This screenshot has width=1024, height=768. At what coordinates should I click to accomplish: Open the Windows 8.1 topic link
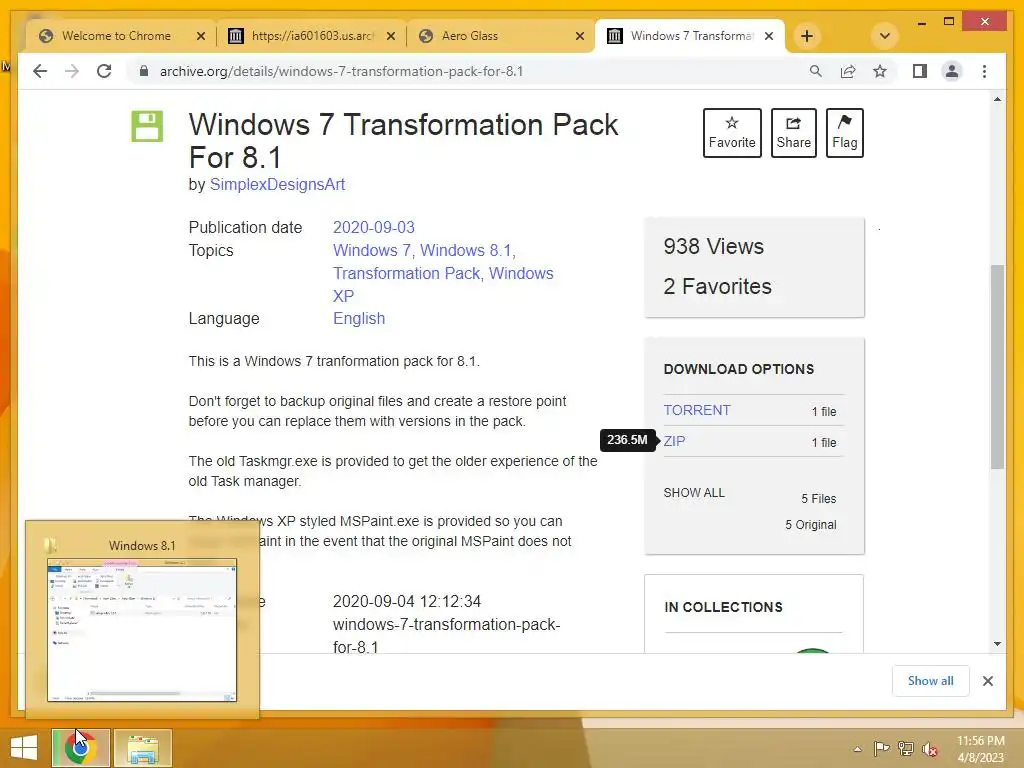coord(466,250)
